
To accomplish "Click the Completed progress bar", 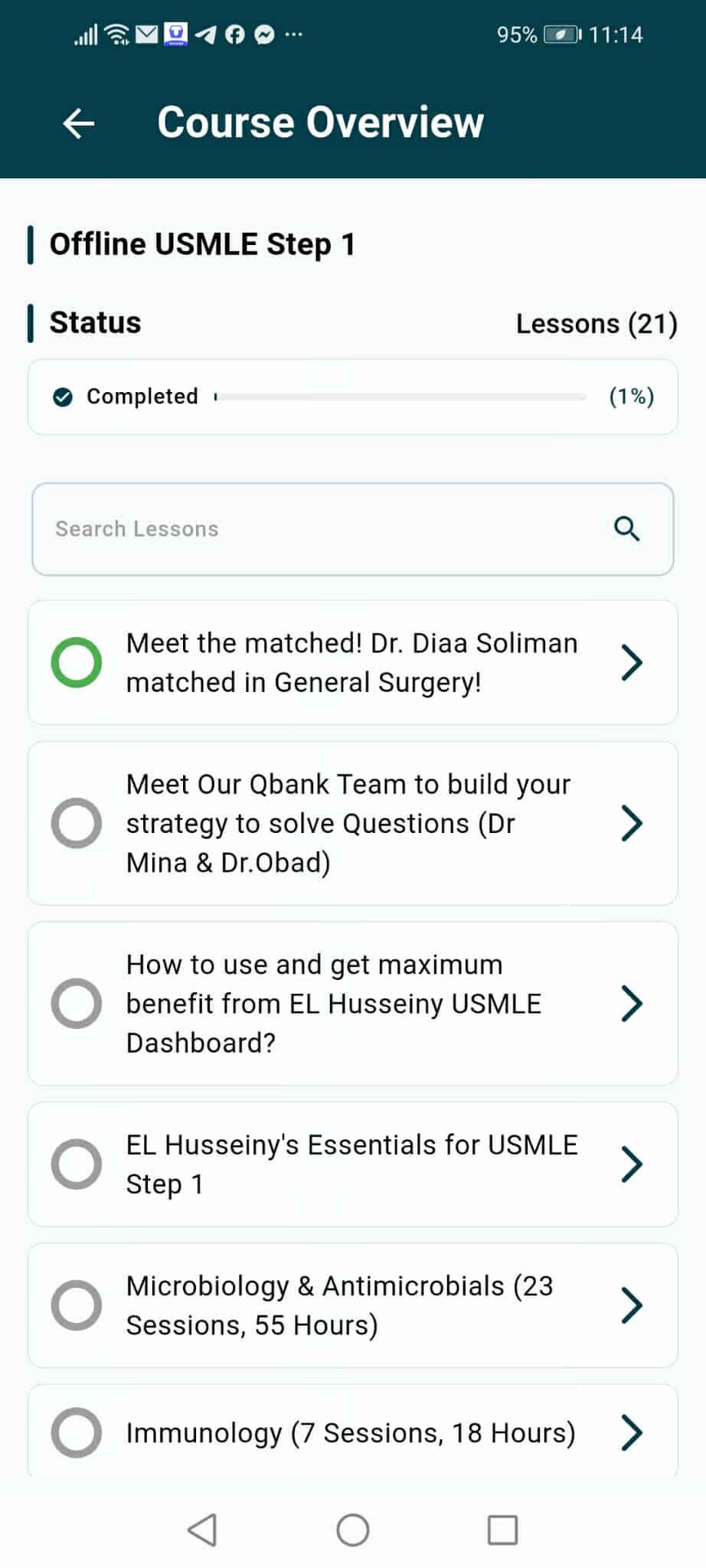I will 400,397.
